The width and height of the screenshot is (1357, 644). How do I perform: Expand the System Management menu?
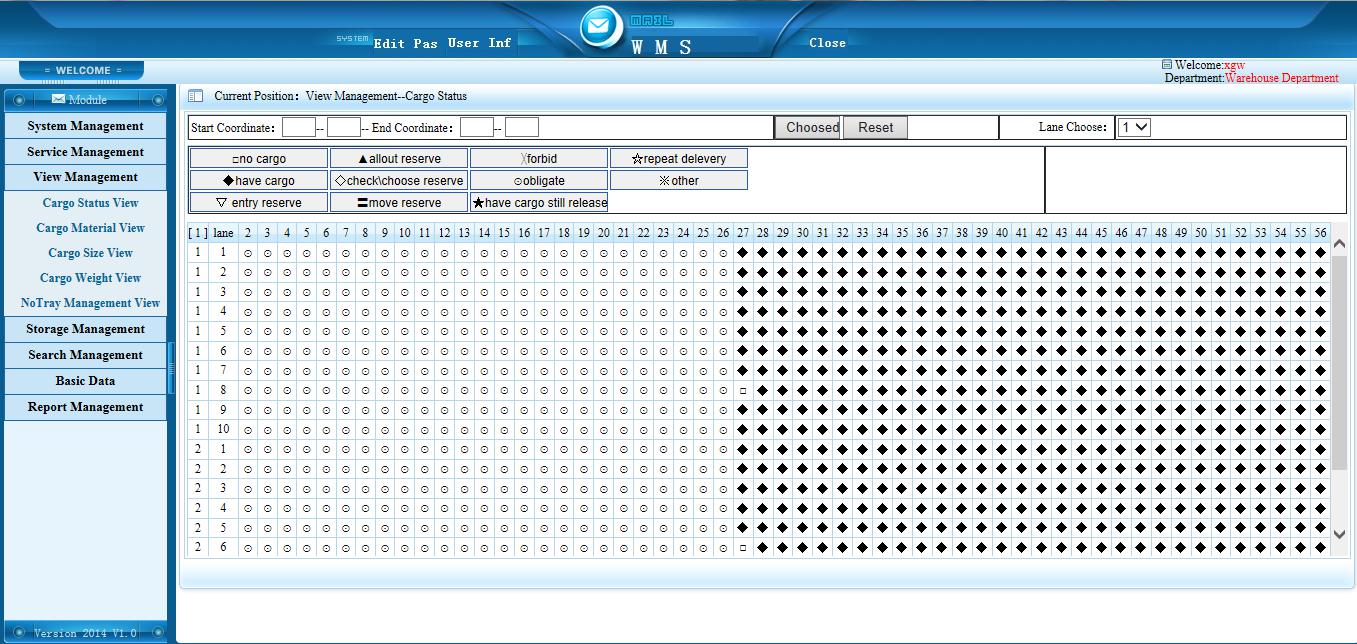[x=85, y=126]
